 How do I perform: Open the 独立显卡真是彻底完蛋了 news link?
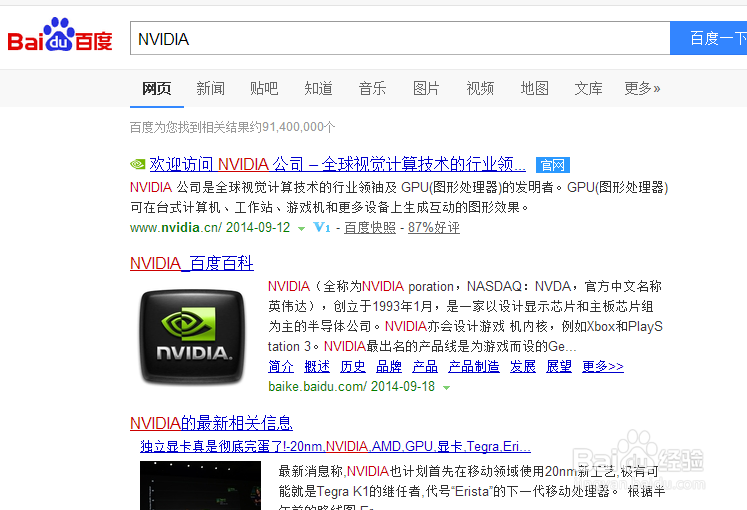coord(335,446)
